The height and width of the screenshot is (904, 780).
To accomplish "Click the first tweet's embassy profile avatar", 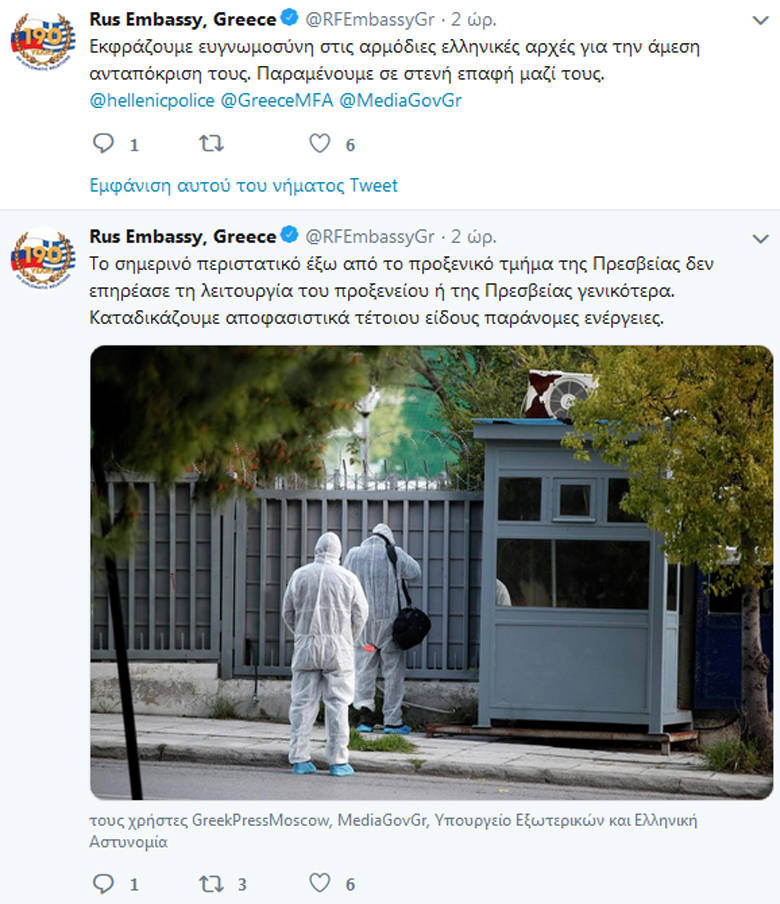I will (x=43, y=40).
